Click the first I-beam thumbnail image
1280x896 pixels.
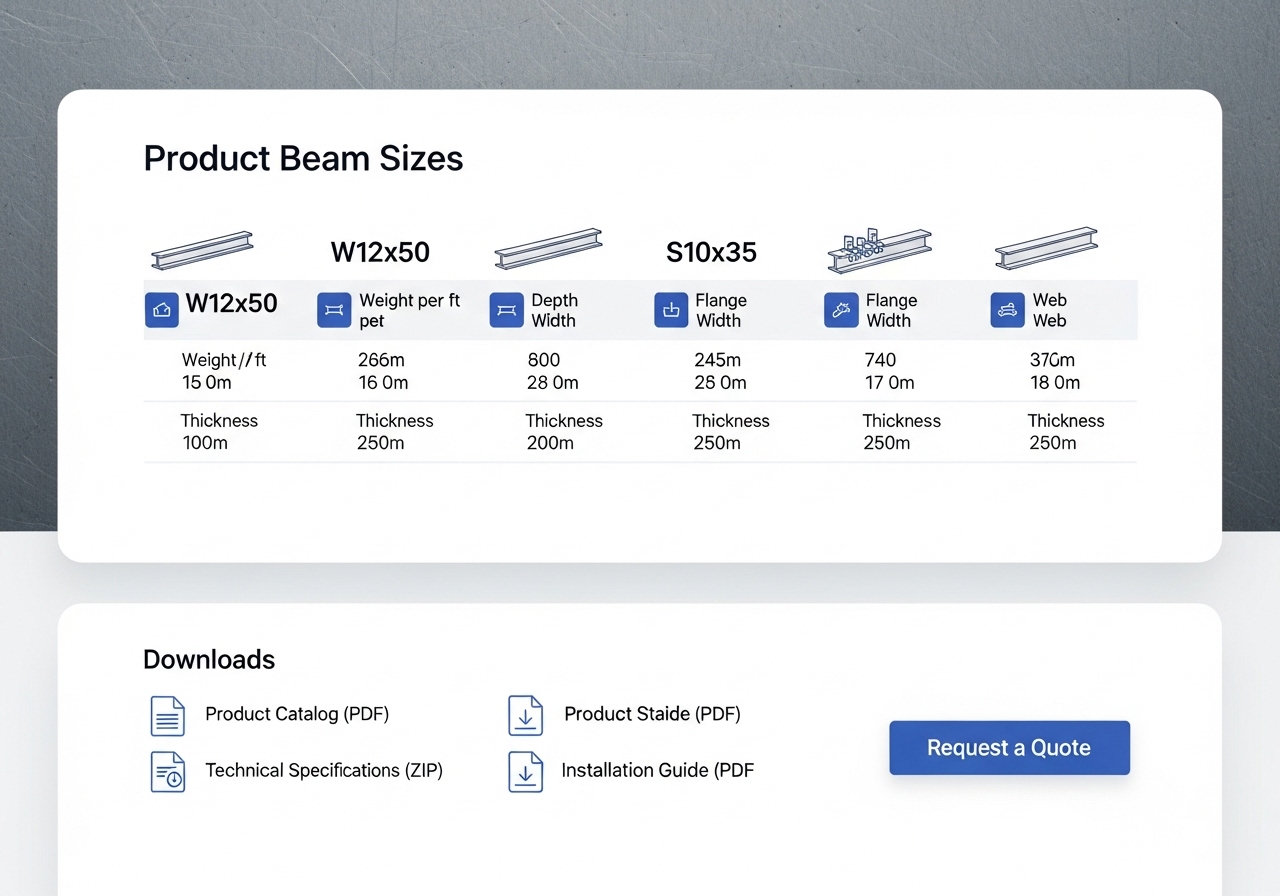tap(202, 250)
